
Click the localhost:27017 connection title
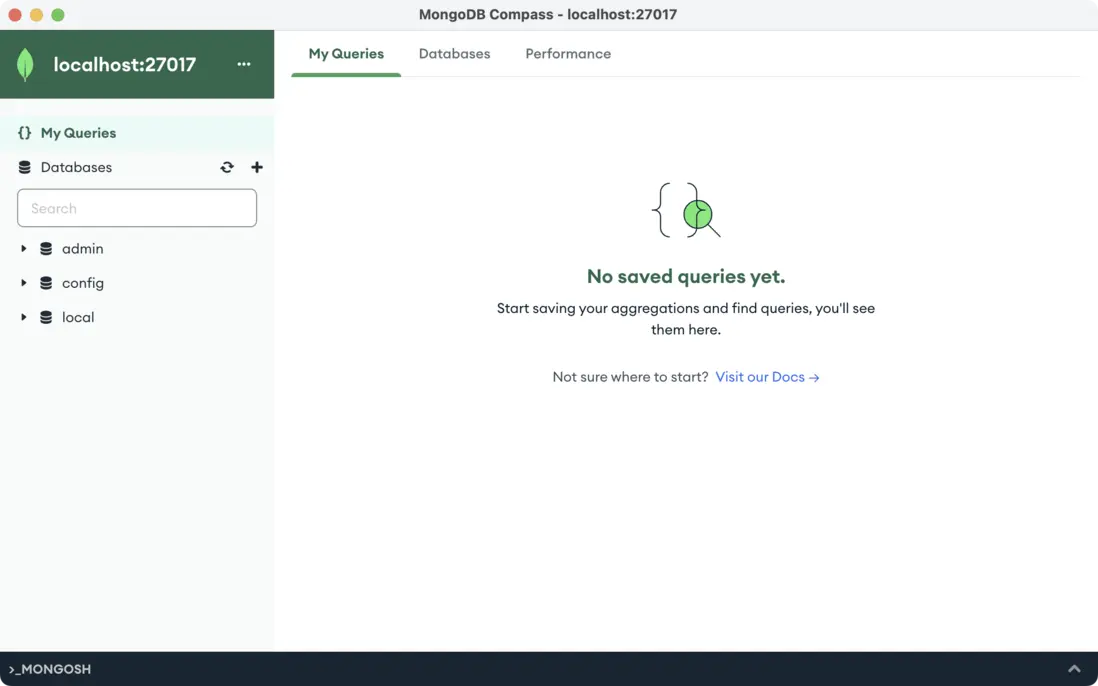click(x=125, y=64)
